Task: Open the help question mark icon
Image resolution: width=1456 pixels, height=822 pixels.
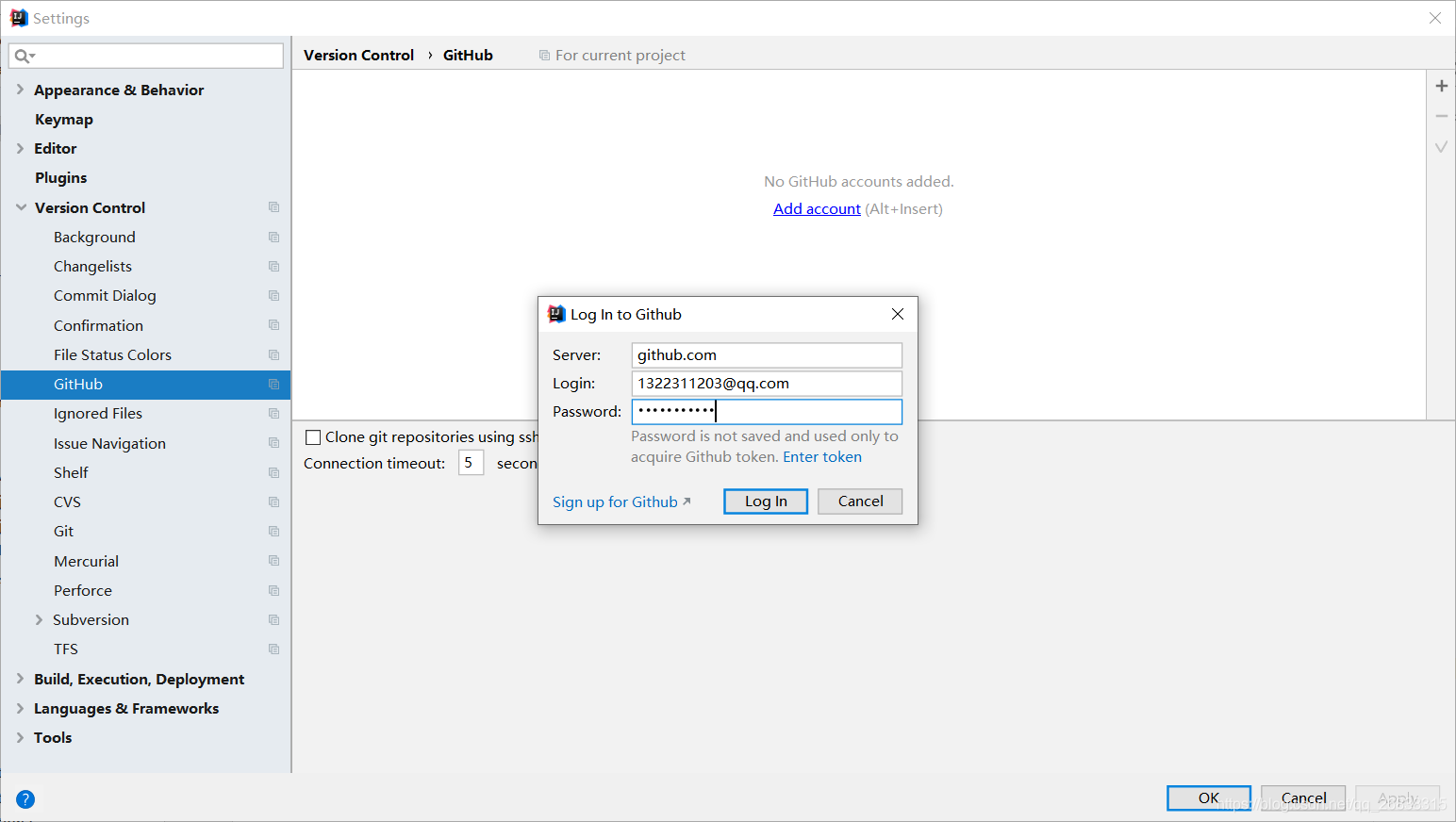Action: coord(25,799)
